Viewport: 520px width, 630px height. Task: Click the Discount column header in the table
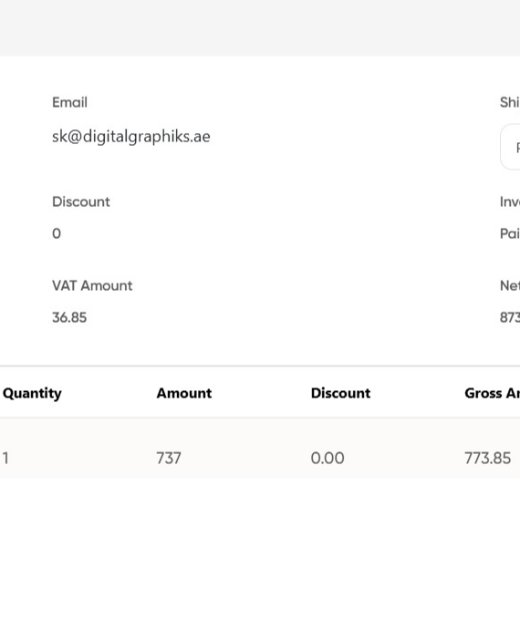point(340,393)
